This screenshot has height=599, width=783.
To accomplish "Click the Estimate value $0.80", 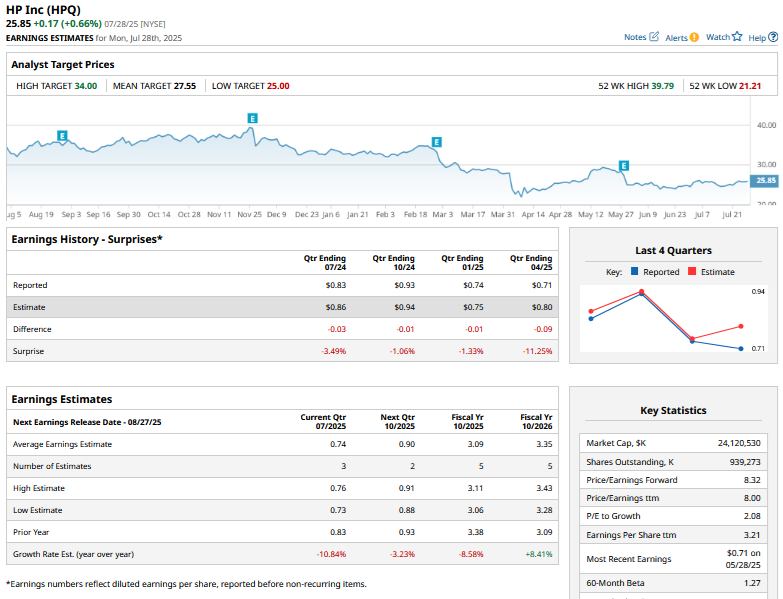I will pyautogui.click(x=542, y=307).
